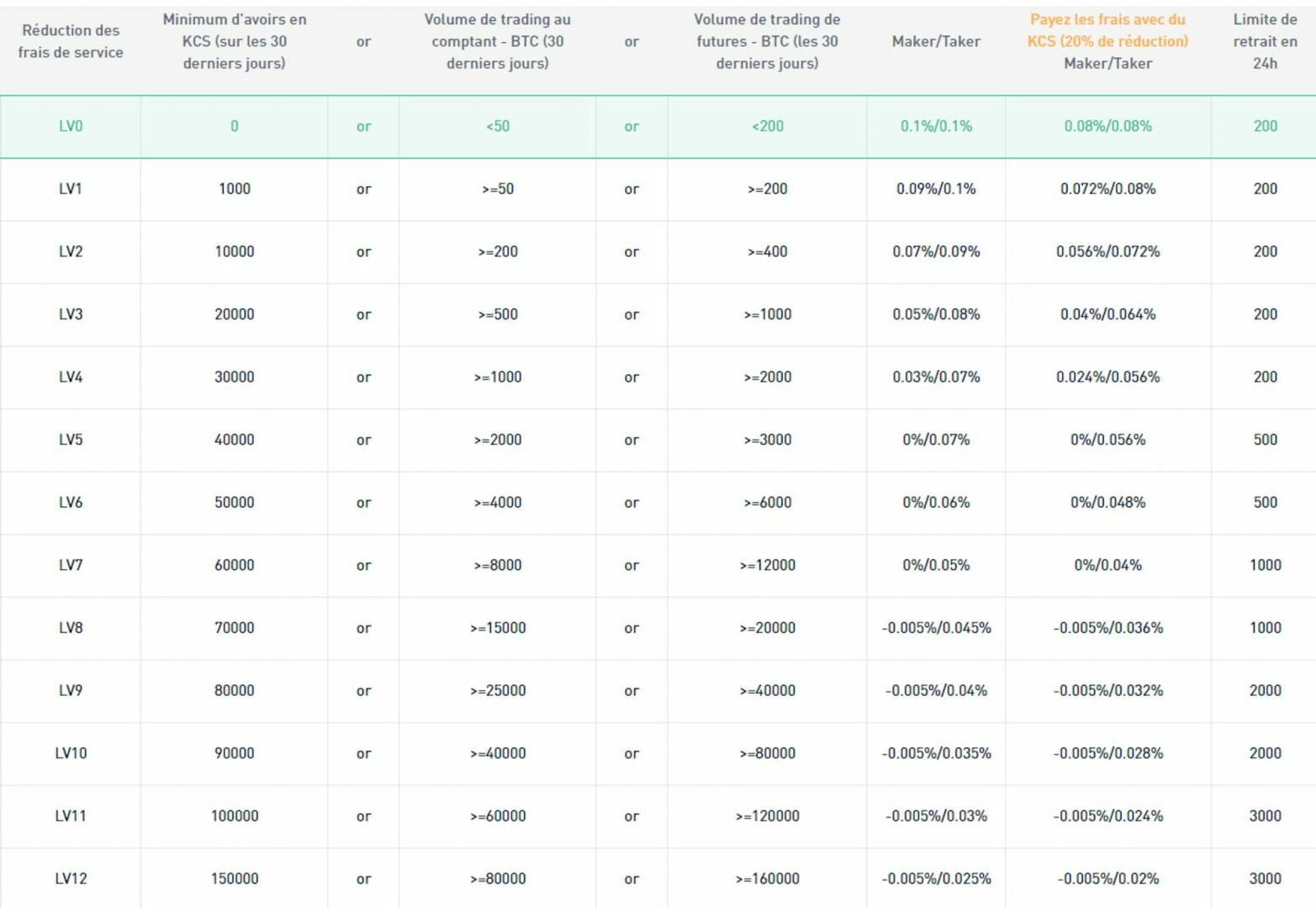This screenshot has width=1316, height=908.
Task: Click the LV6 level cell
Action: pyautogui.click(x=71, y=502)
